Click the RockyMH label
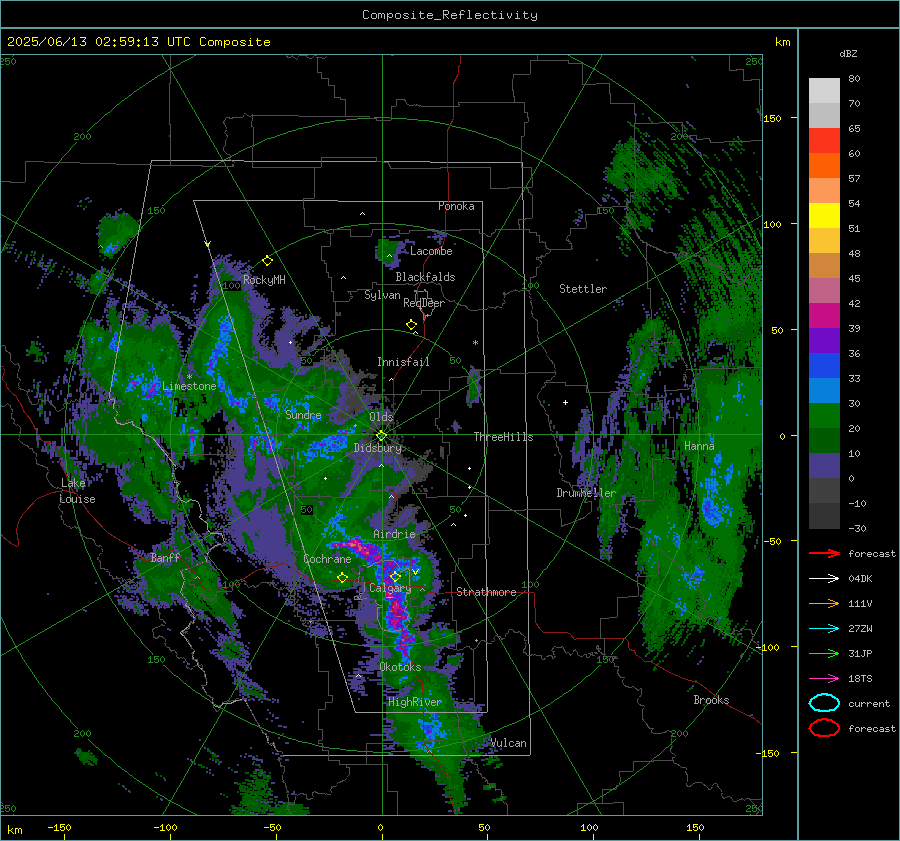The image size is (900, 841). (x=264, y=280)
